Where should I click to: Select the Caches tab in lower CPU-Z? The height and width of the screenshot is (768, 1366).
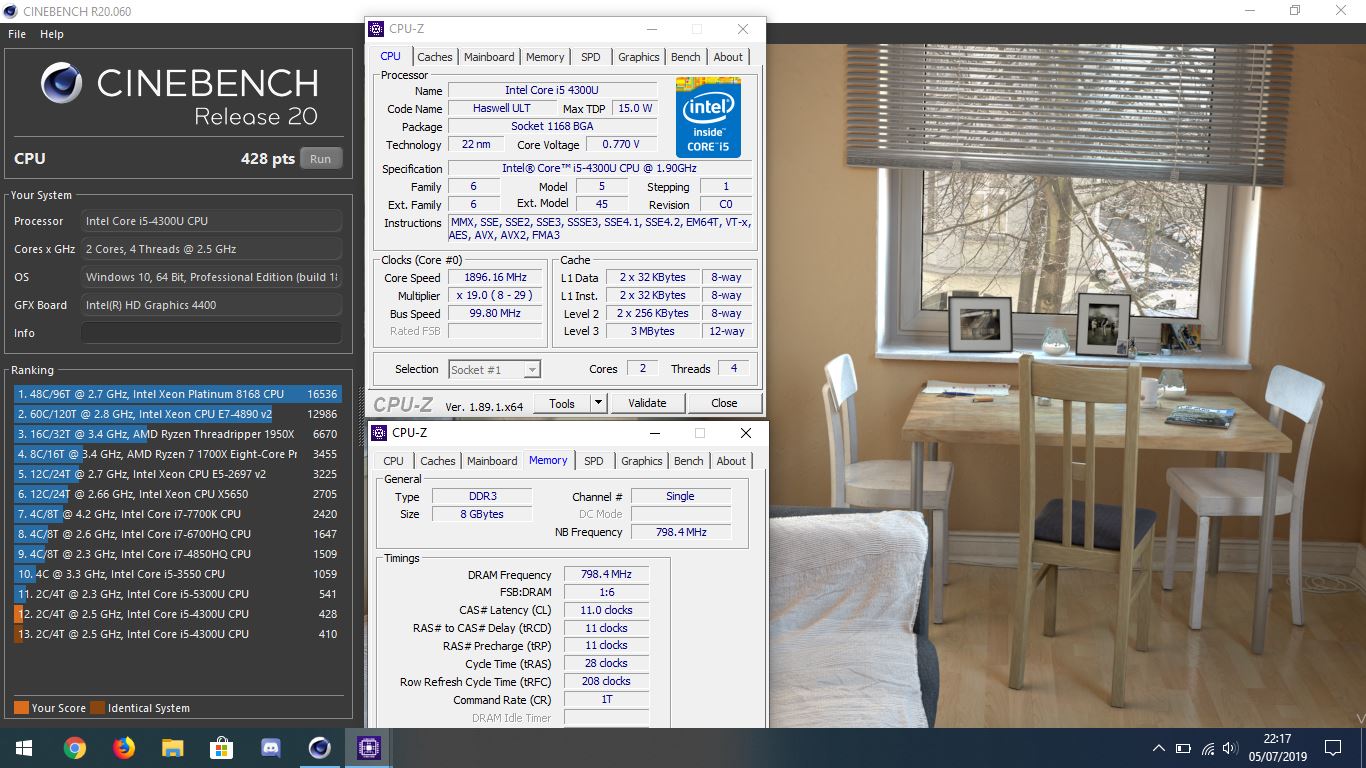tap(438, 461)
